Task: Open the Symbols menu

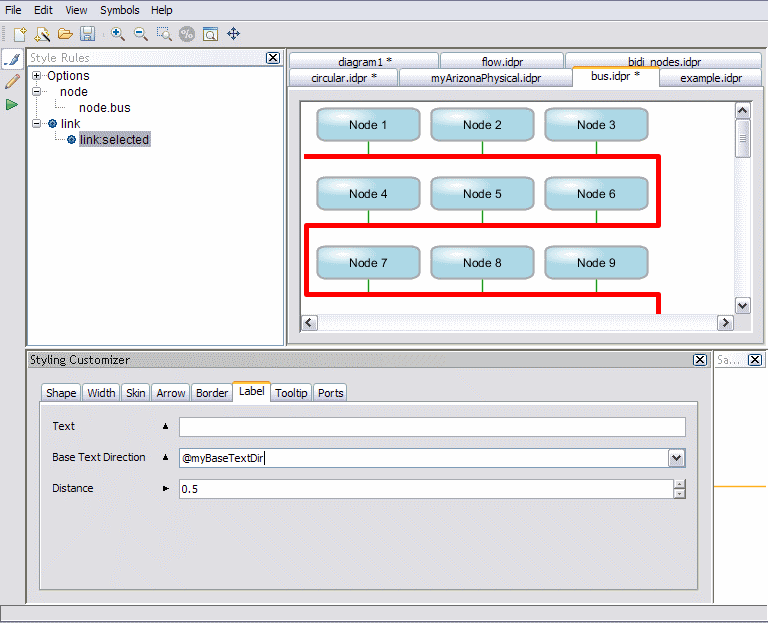Action: pos(120,10)
